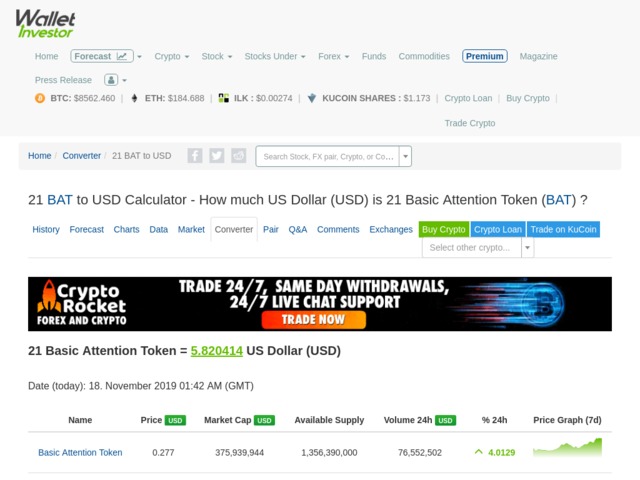Click the ILK coin icon

click(224, 98)
